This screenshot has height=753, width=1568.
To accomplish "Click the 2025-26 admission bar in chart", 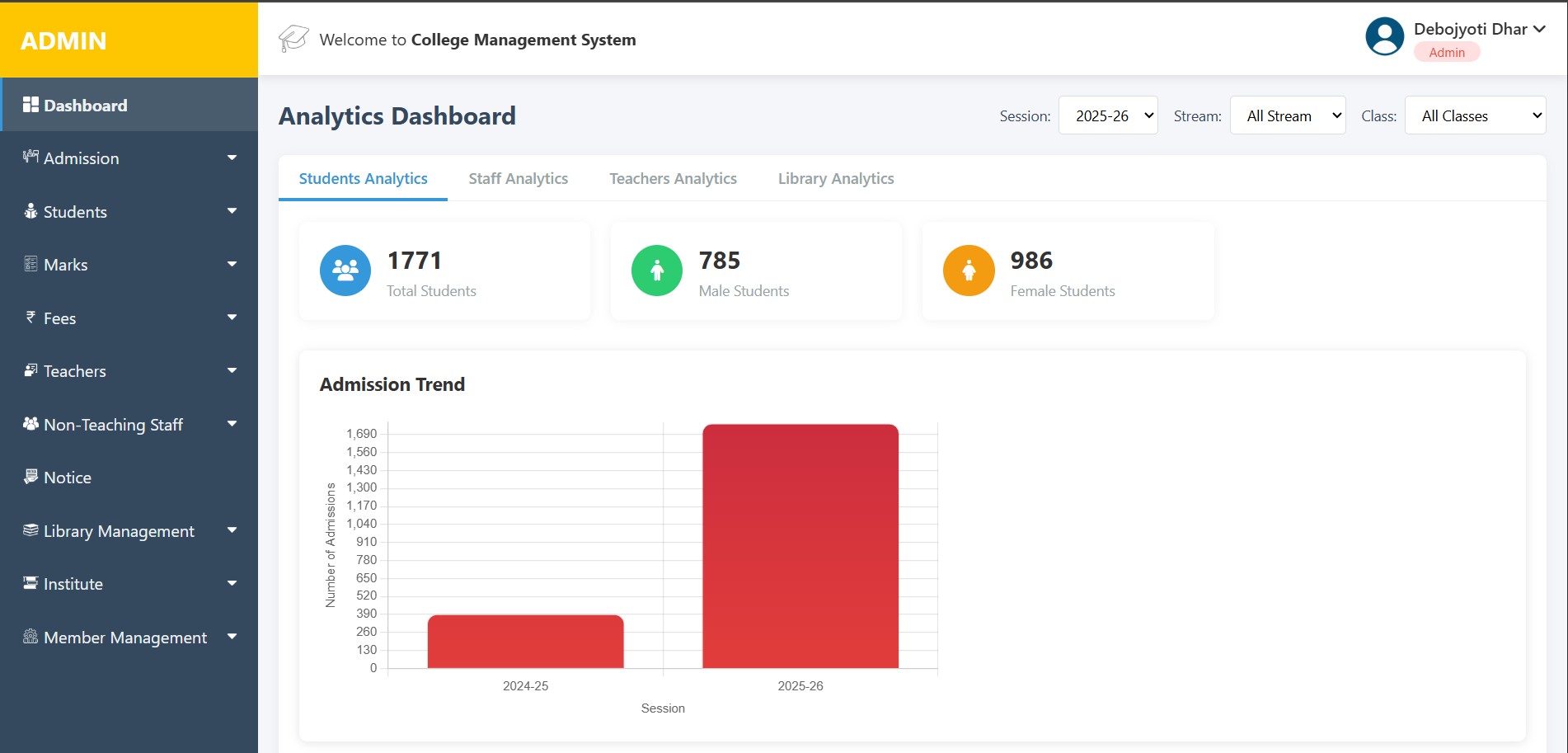I will (800, 546).
